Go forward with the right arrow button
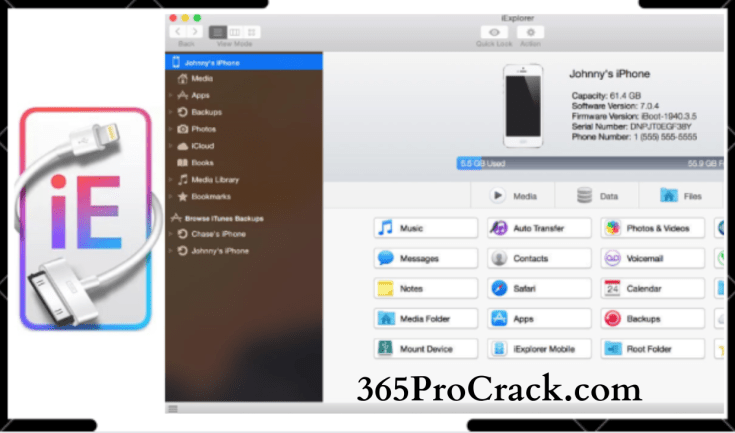 click(x=195, y=32)
